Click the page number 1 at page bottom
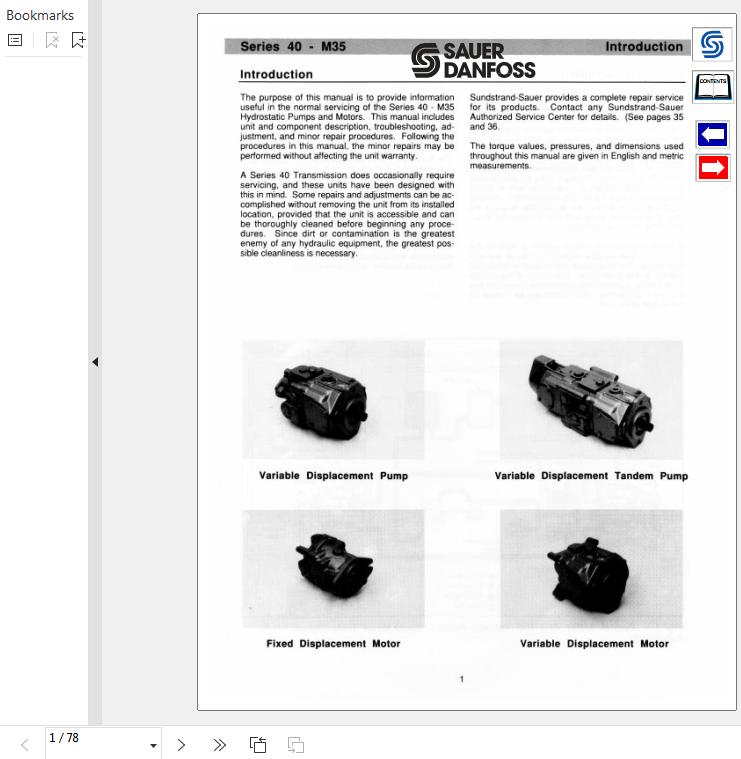Image resolution: width=741 pixels, height=759 pixels. [462, 679]
